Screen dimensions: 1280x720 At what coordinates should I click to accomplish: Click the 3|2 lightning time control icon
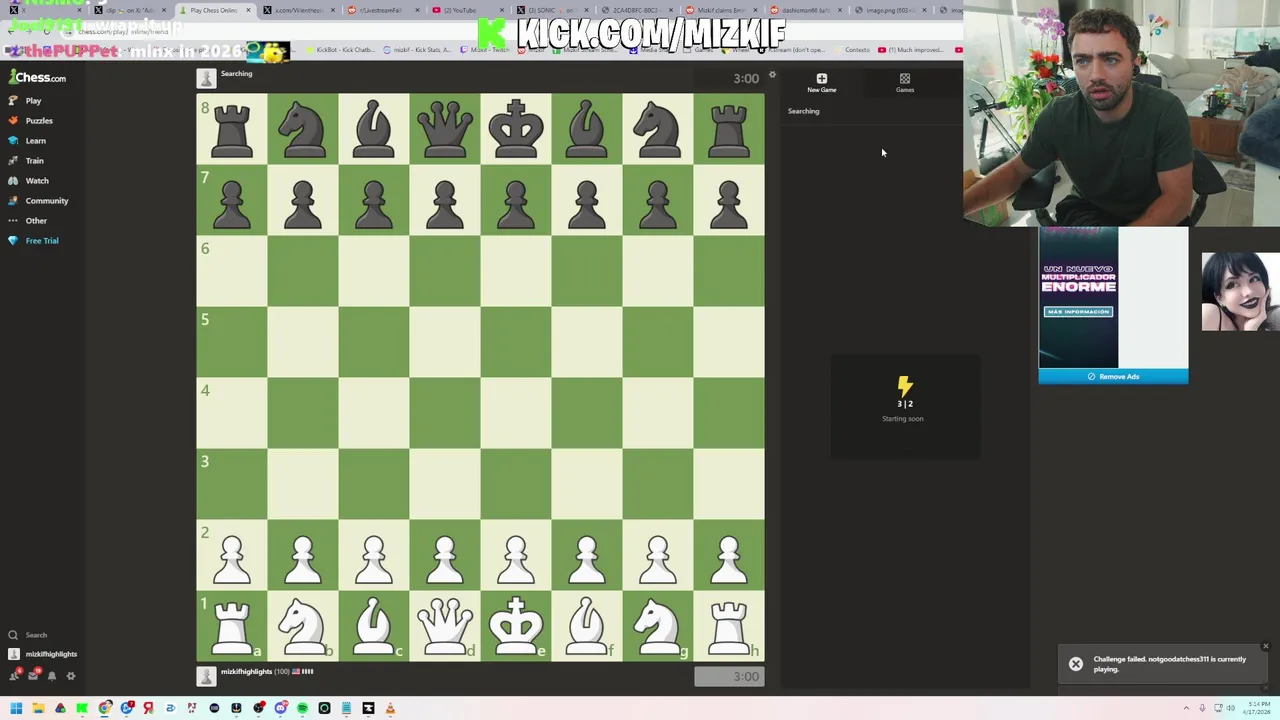click(x=905, y=386)
